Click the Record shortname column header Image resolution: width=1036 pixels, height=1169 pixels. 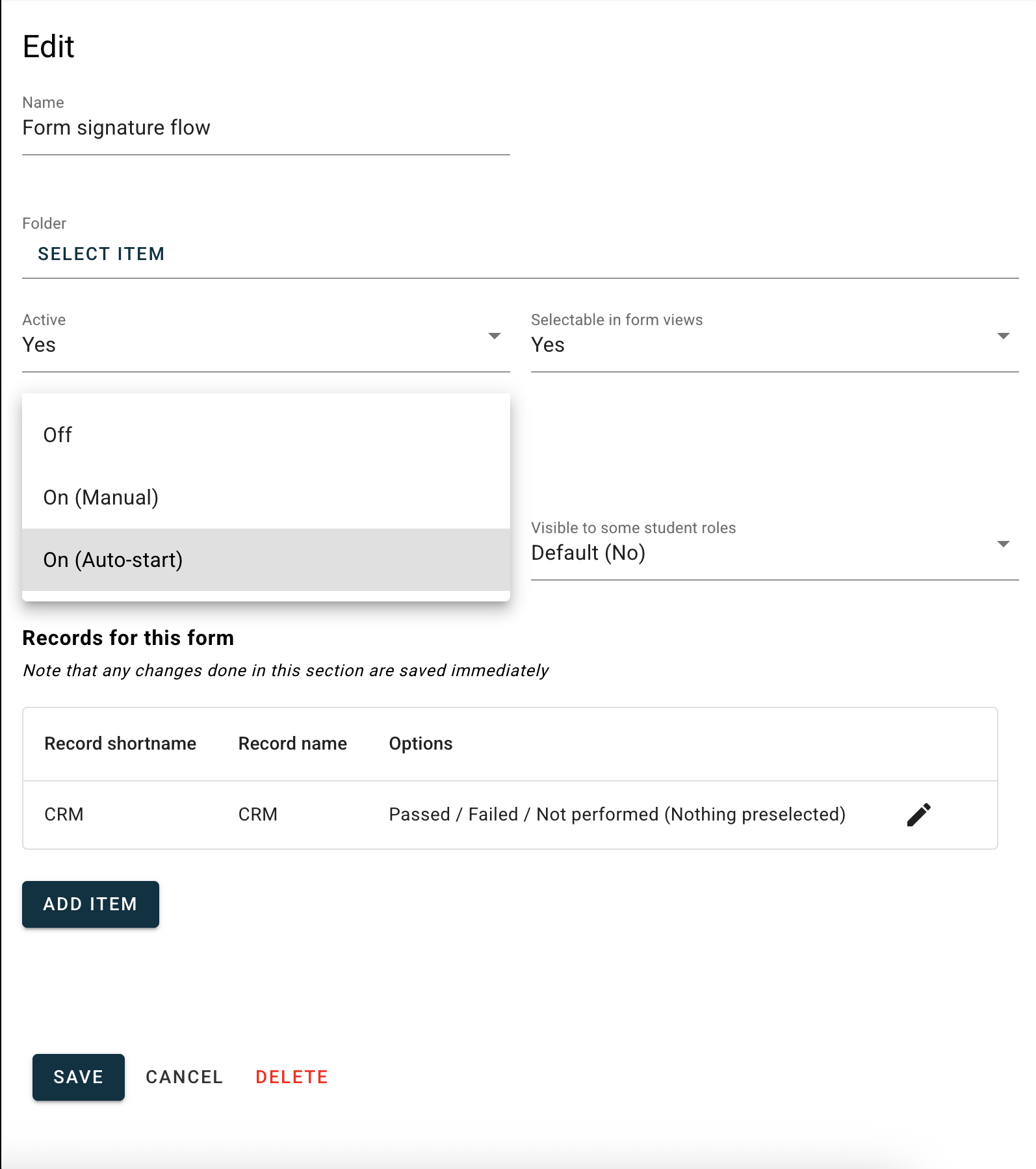120,744
